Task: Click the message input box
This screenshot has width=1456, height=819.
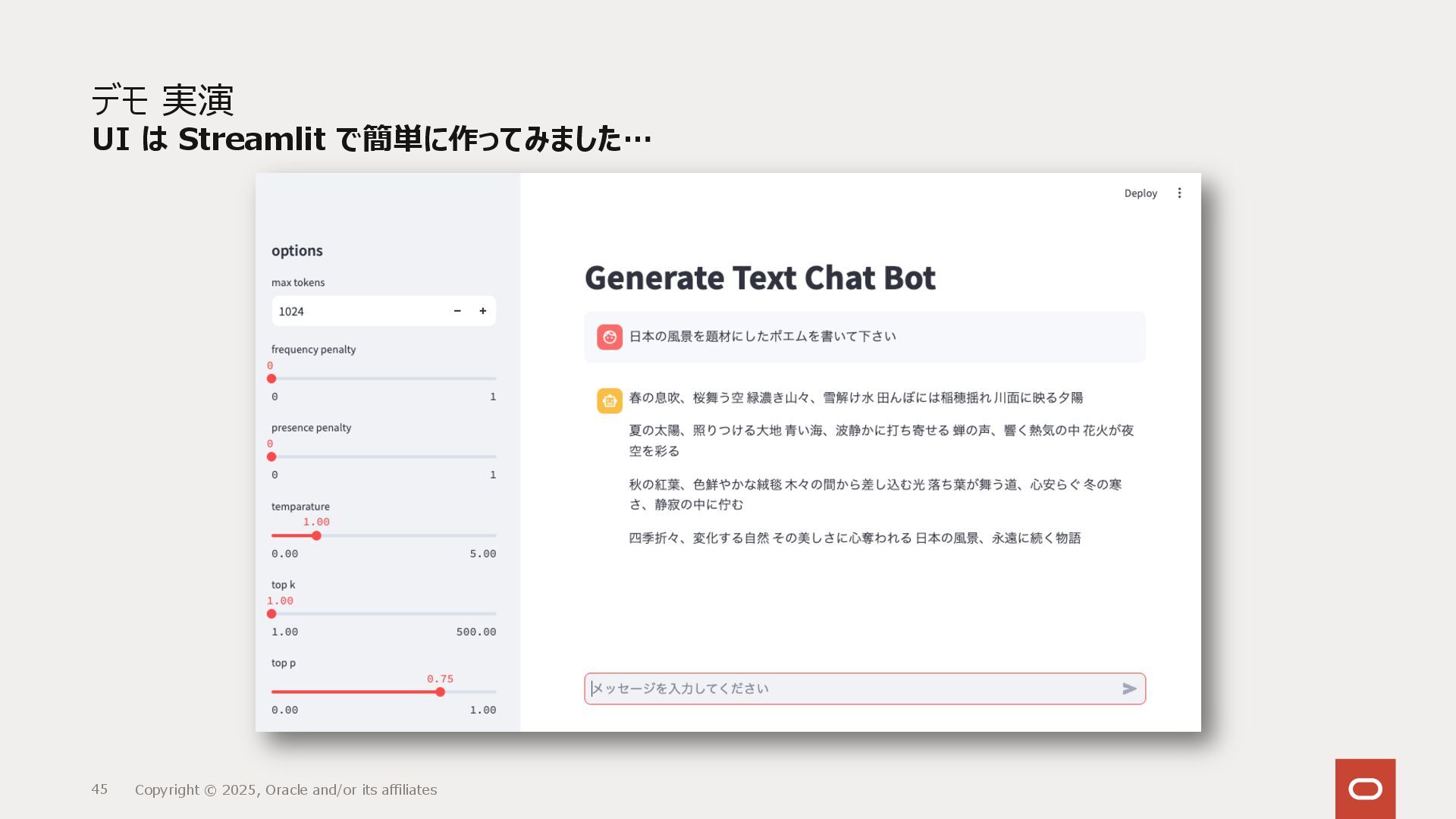Action: pos(849,689)
